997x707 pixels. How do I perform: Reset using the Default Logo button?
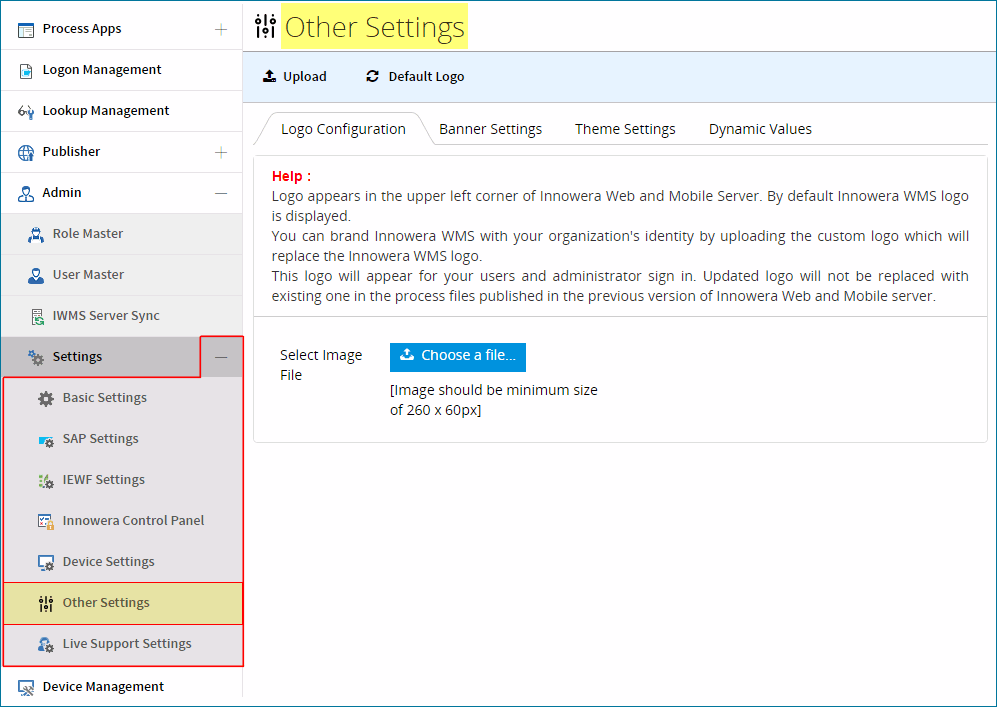click(x=415, y=76)
